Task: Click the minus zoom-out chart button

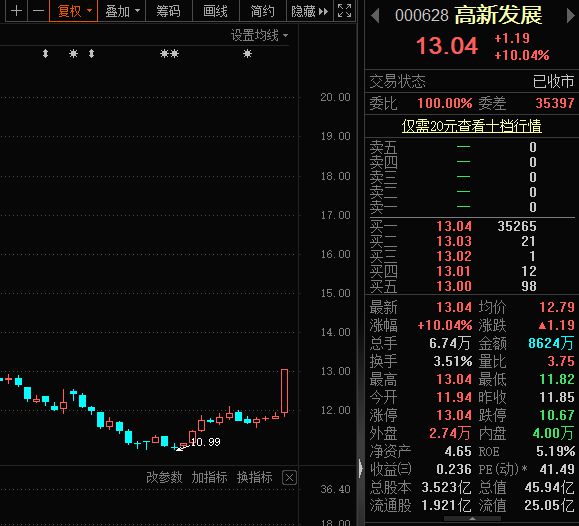Action: click(38, 11)
